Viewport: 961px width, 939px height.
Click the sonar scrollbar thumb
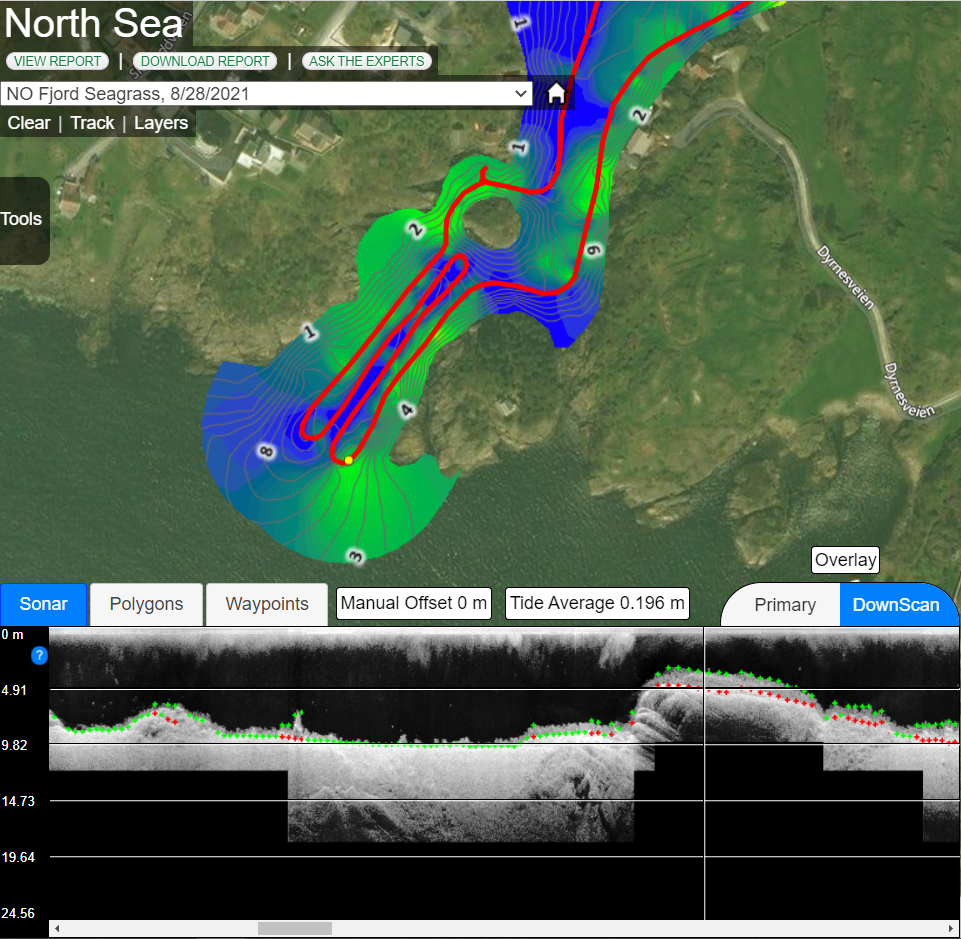295,929
